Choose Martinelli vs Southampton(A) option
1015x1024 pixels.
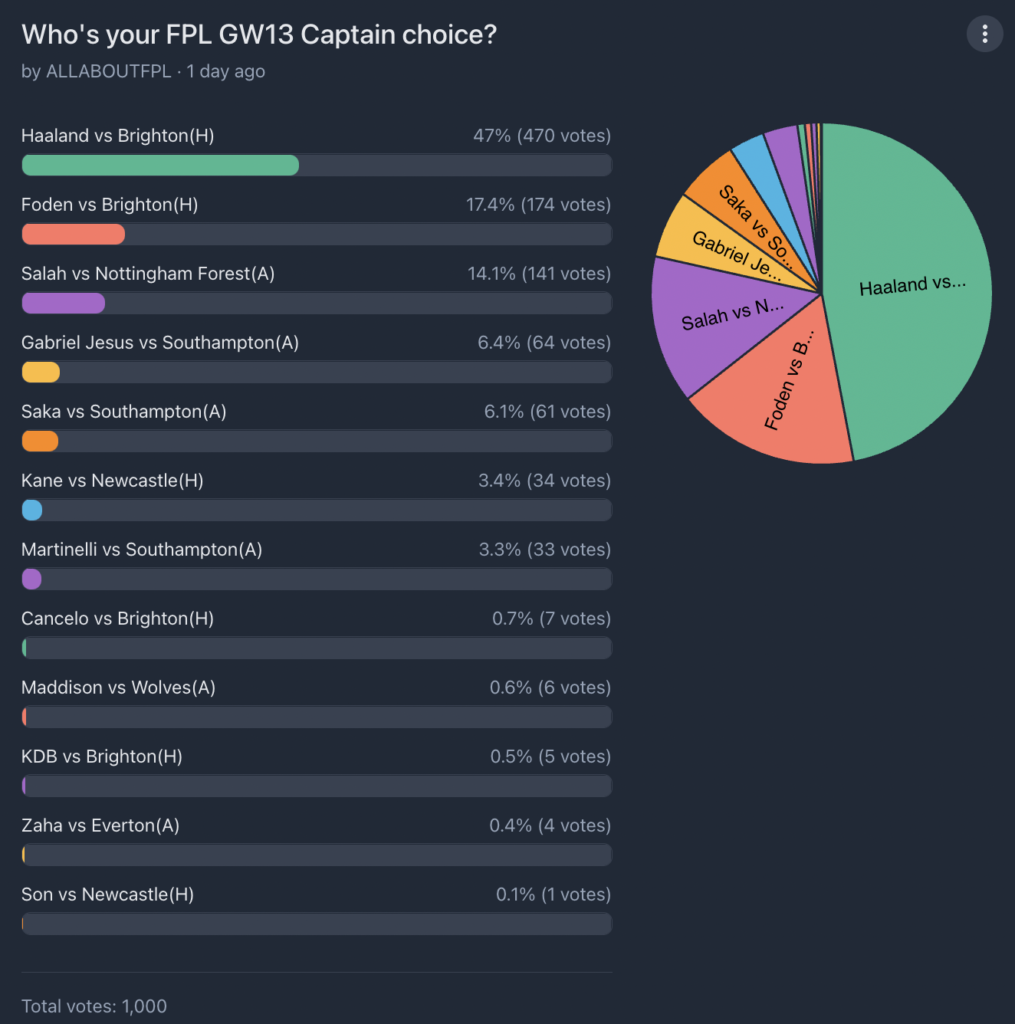142,550
